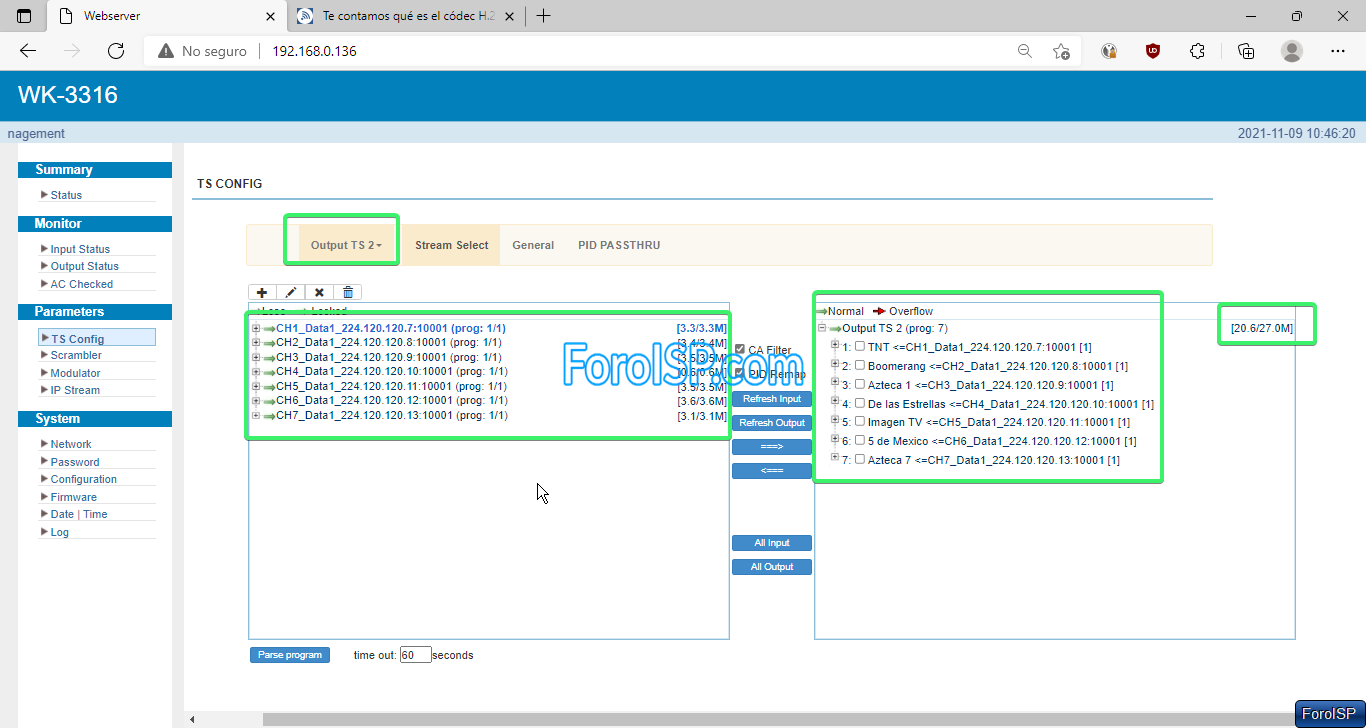The height and width of the screenshot is (728, 1366).
Task: Open the uBlock Origin shield extension icon
Action: [x=1153, y=51]
